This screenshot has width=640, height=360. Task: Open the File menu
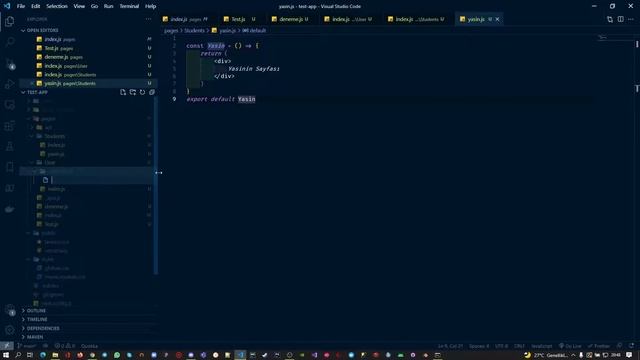point(21,6)
